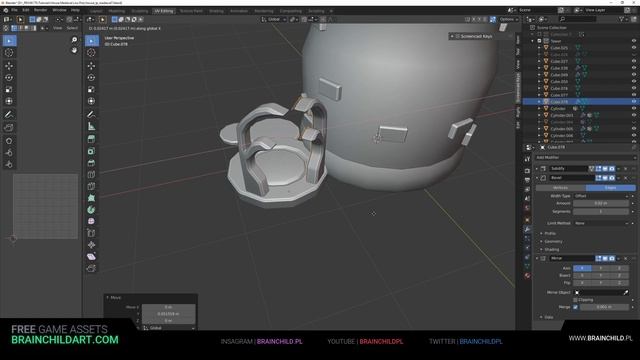Toggle Mirror Axis X button
Viewport: 640px width, 360px height.
582,268
